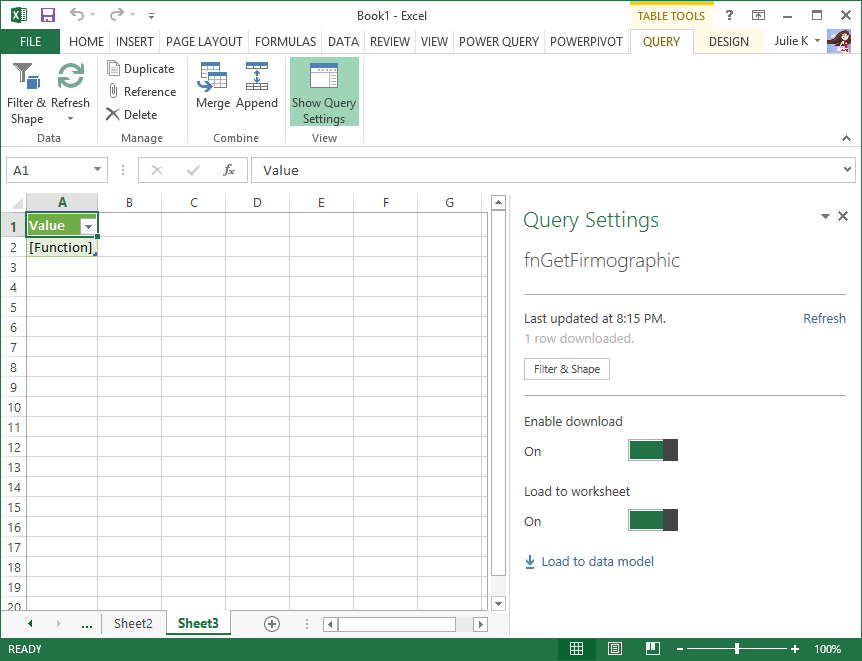Viewport: 862px width, 661px height.
Task: Open the undo history dropdown arrow
Action: click(92, 15)
